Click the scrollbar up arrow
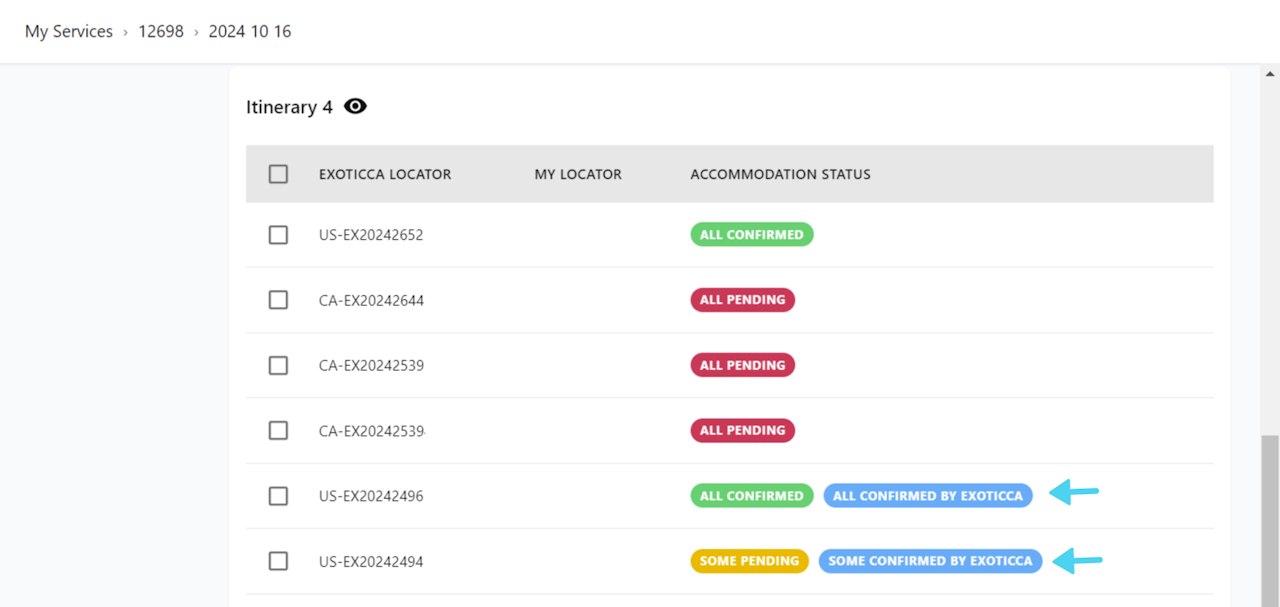 click(1270, 73)
